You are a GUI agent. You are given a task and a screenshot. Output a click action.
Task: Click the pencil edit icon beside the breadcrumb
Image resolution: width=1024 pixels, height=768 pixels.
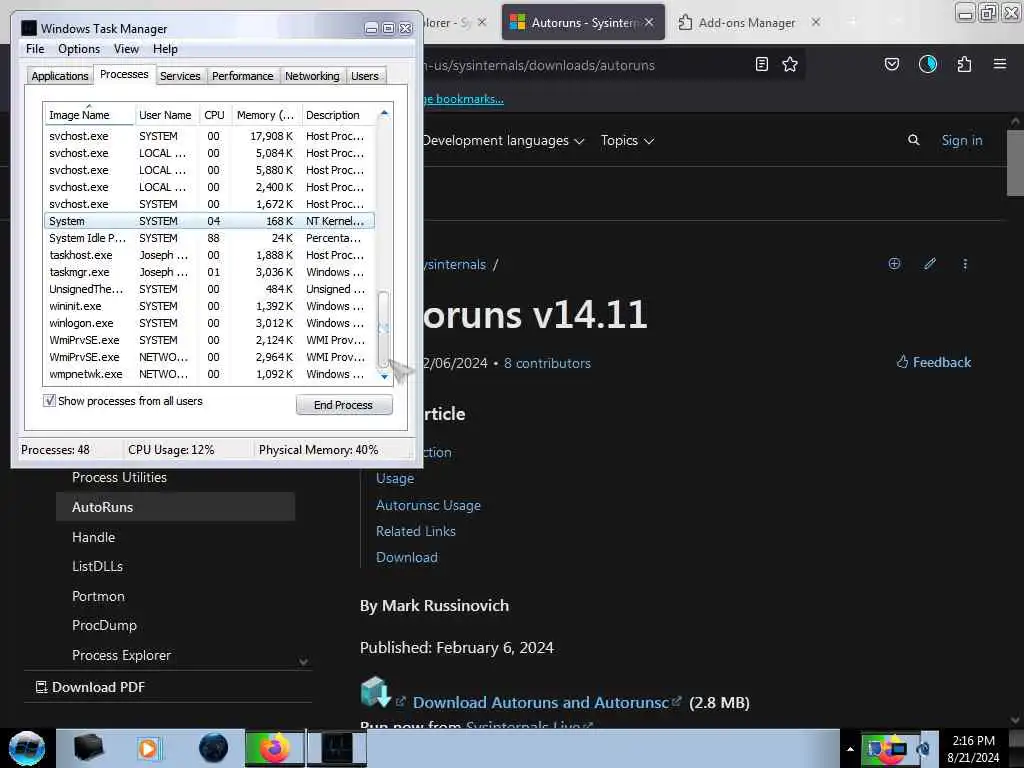coord(930,264)
